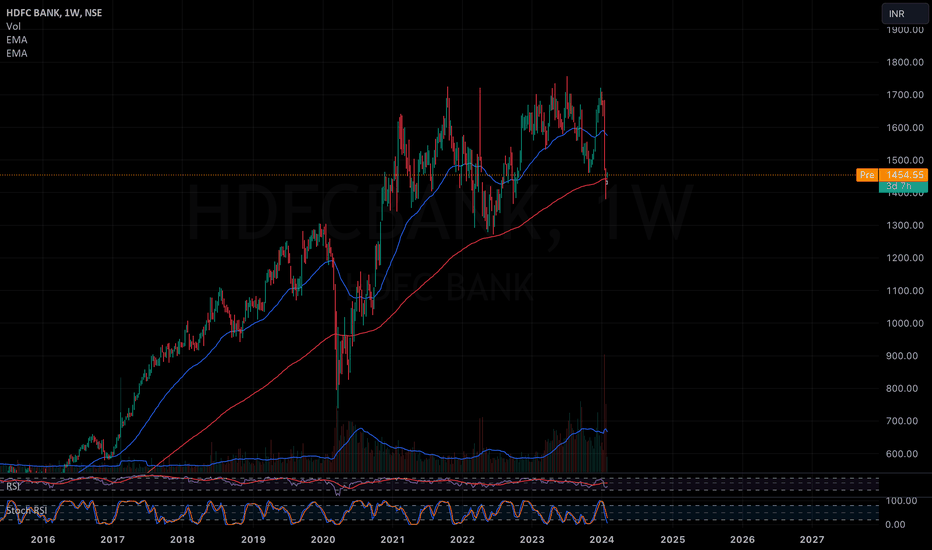Screen dimensions: 932x550
Task: Click the 2027 label on time axis
Action: point(812,540)
